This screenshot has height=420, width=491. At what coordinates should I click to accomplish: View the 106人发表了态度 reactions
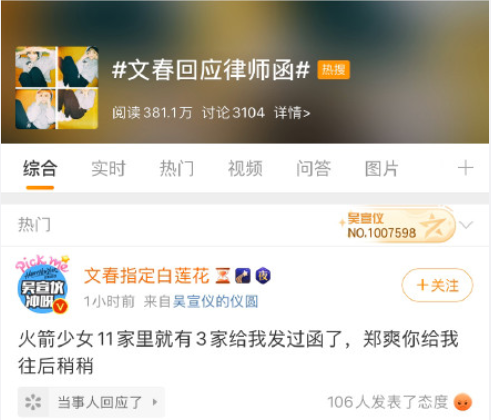coord(387,402)
